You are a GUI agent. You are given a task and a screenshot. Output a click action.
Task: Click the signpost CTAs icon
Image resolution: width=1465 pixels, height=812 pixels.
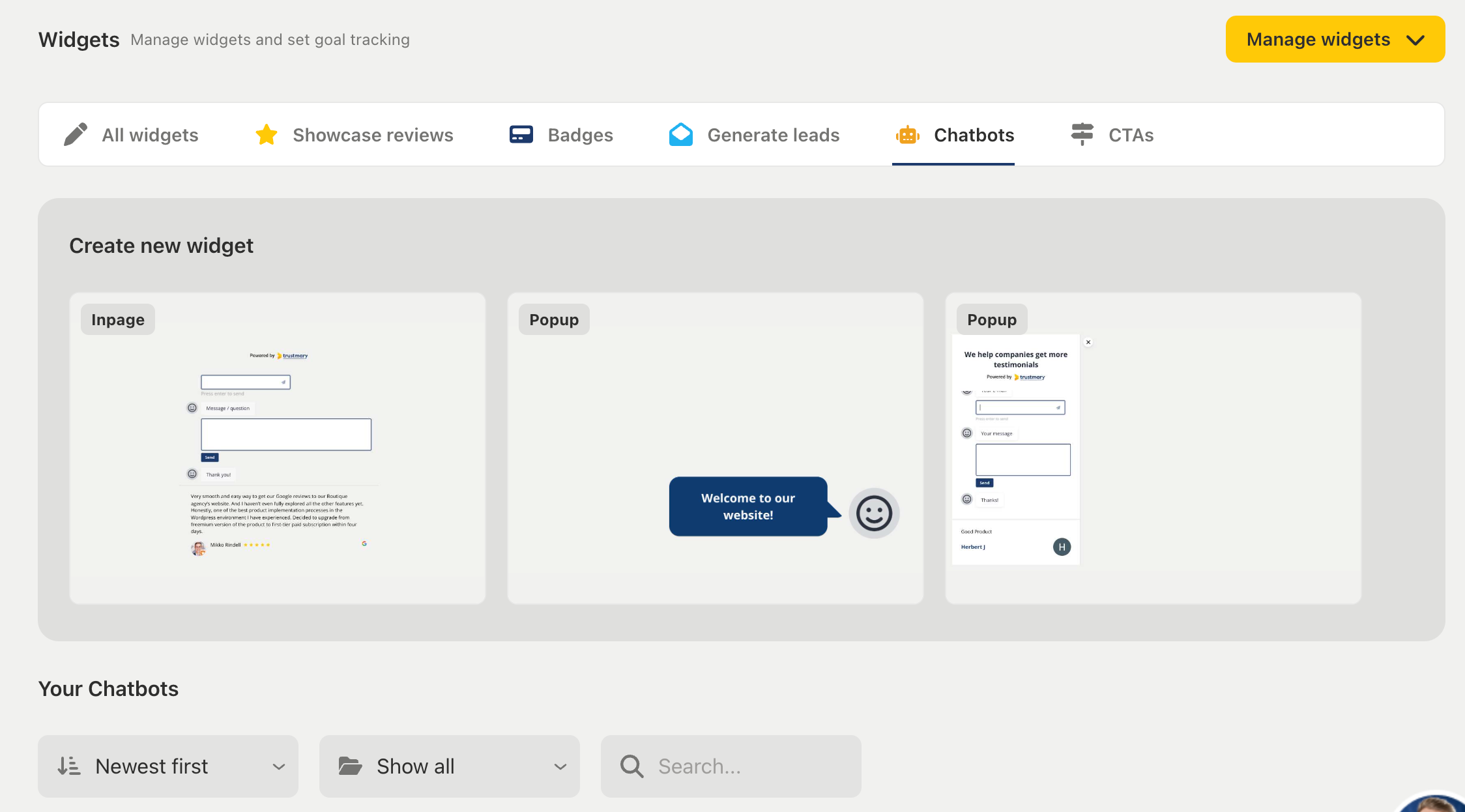click(1082, 134)
